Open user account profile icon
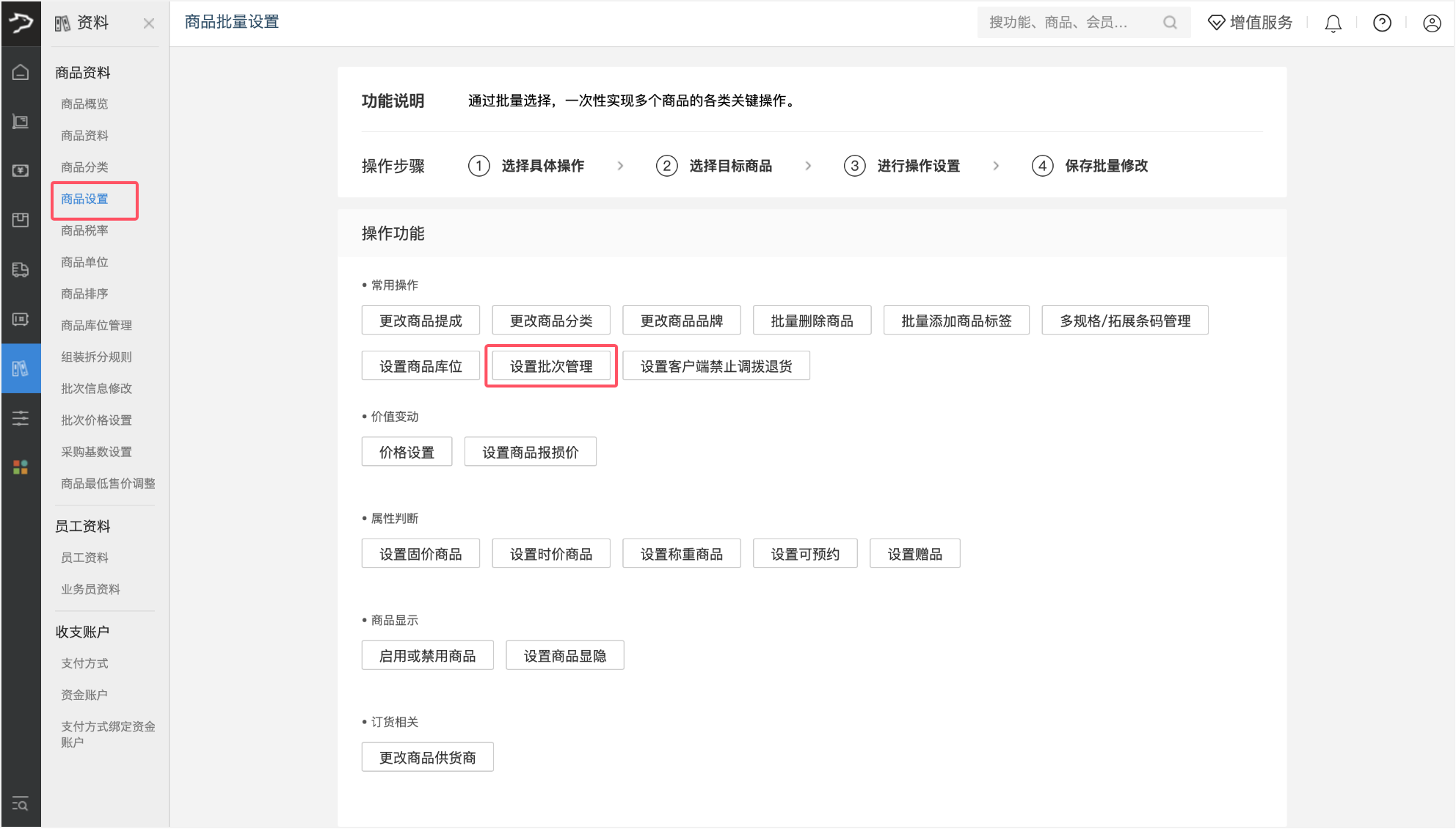 (1431, 23)
